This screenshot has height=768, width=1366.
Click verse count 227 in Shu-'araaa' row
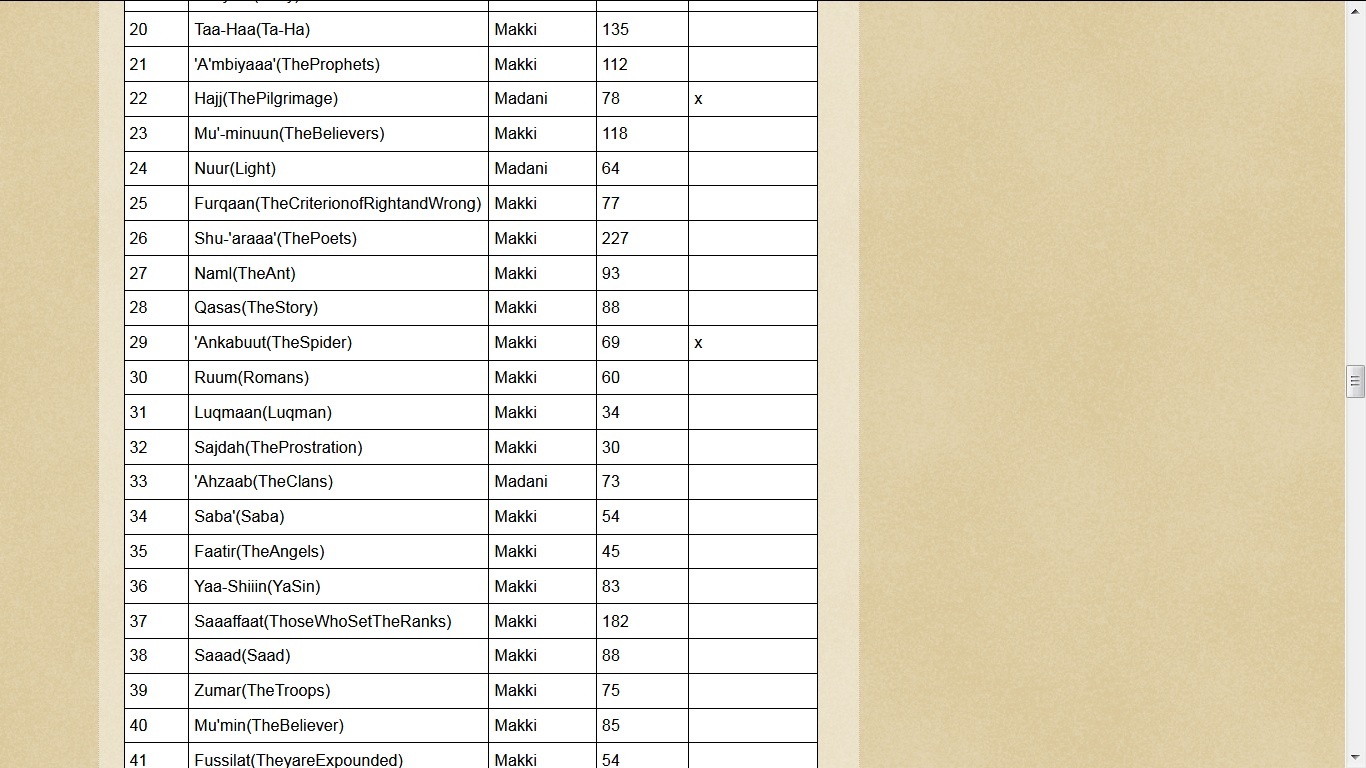click(x=615, y=238)
